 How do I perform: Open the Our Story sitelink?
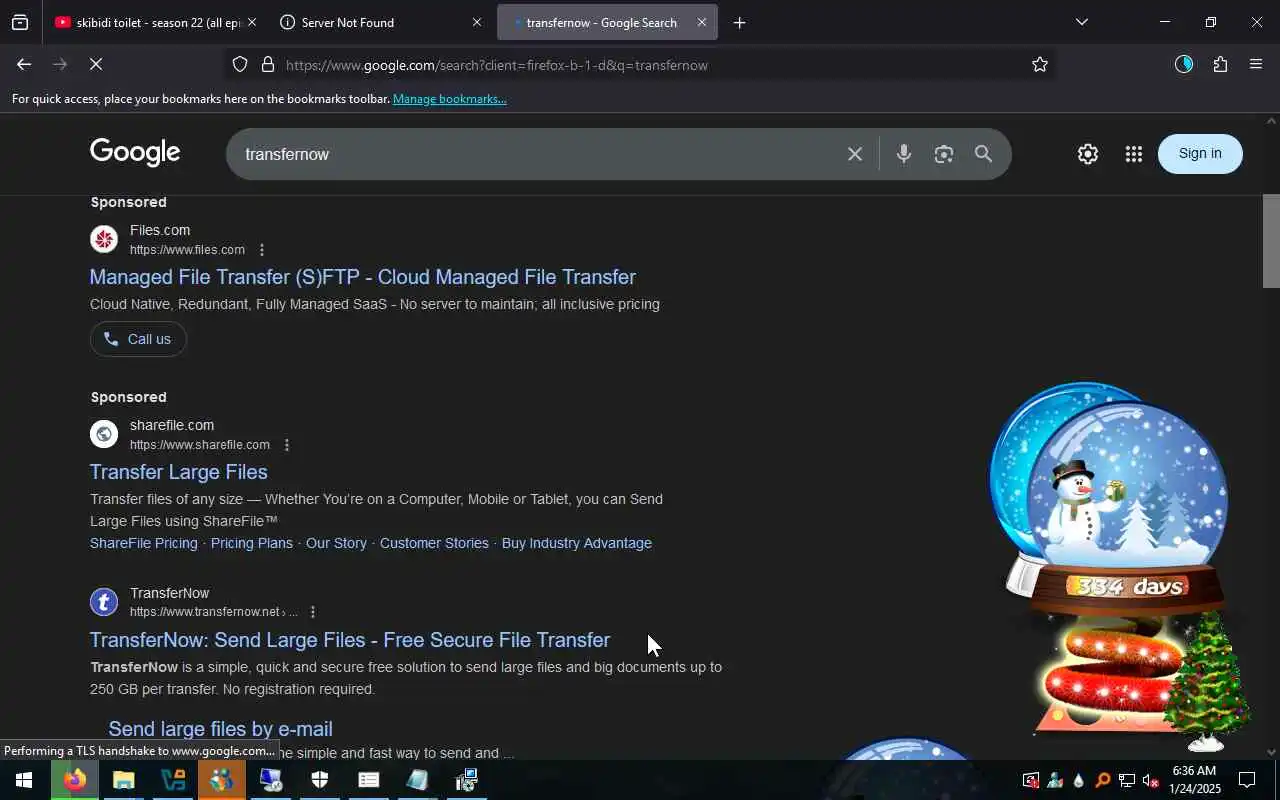pos(336,543)
